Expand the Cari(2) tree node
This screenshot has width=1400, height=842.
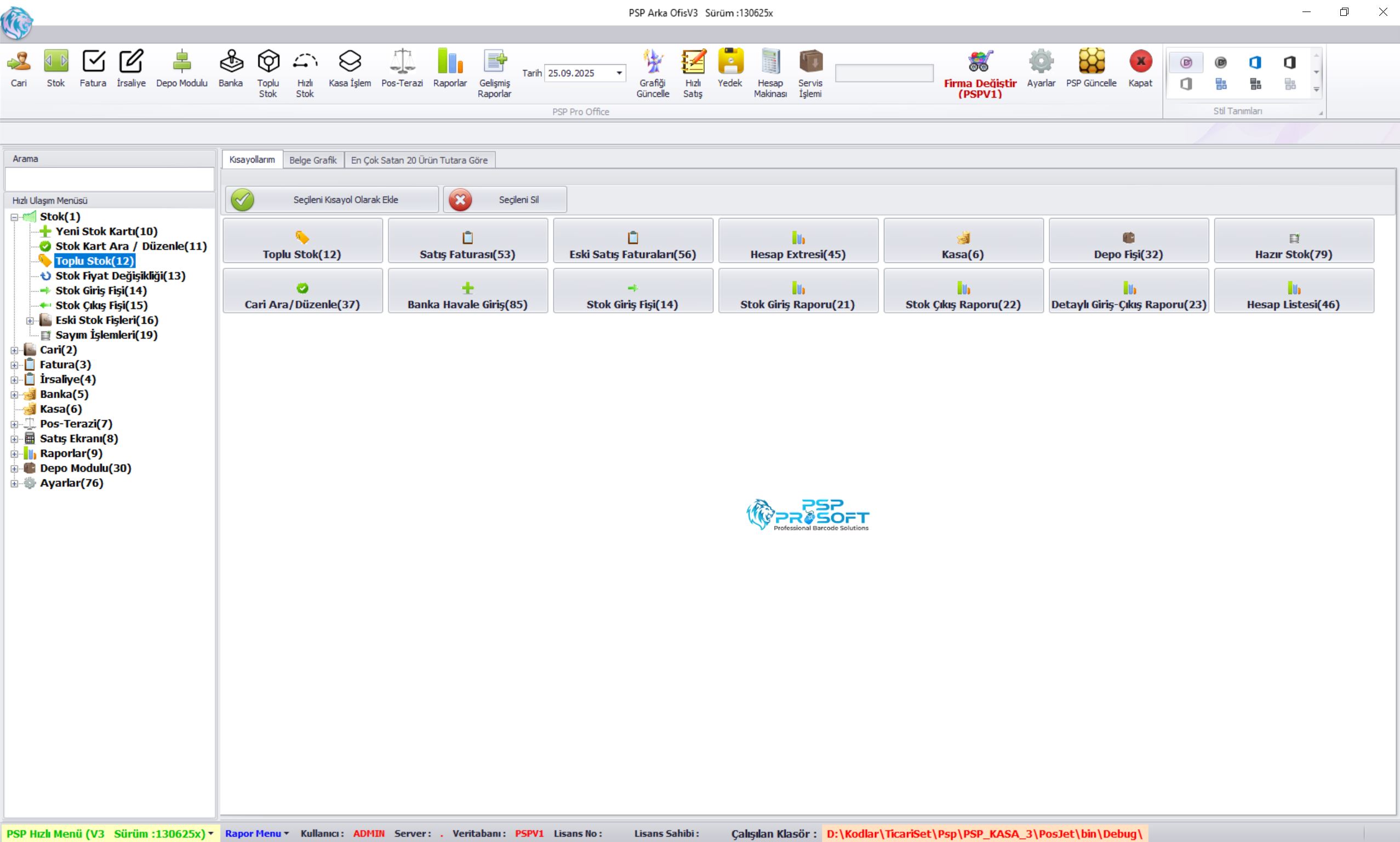tap(14, 350)
